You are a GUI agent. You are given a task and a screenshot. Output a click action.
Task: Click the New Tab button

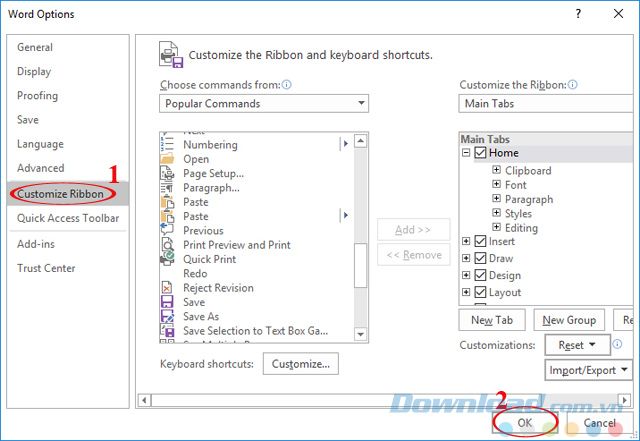(492, 320)
